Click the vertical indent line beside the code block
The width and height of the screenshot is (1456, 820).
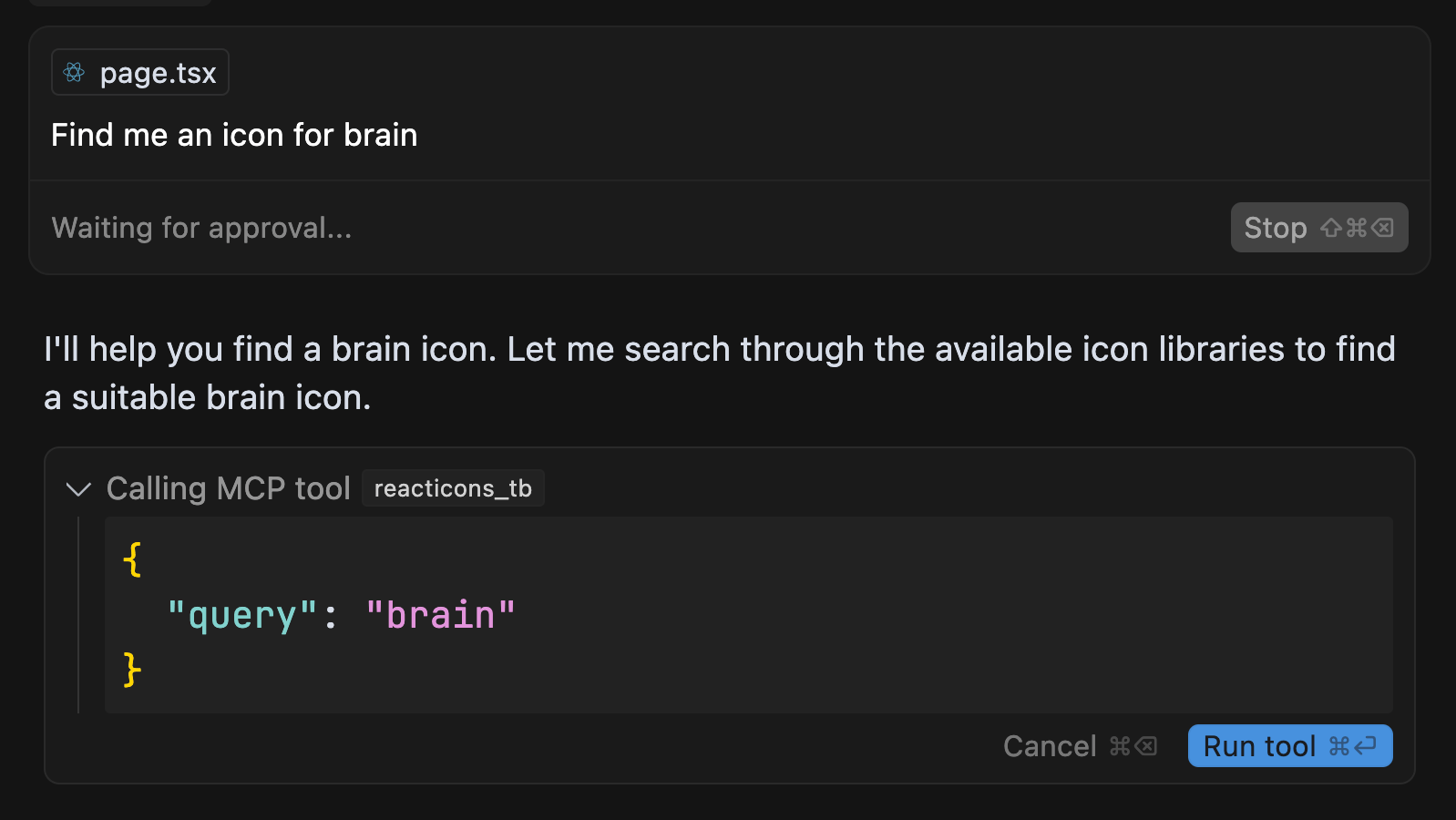pos(78,615)
